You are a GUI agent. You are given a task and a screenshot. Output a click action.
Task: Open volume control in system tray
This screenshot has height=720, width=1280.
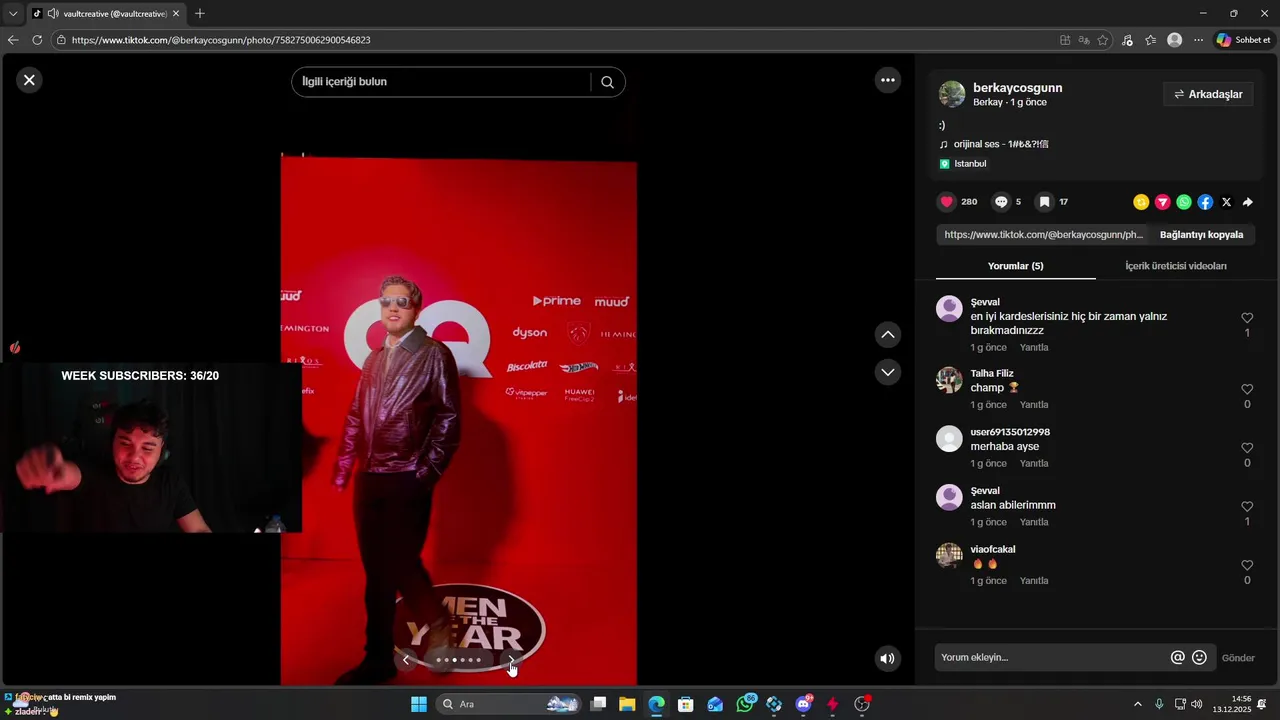click(x=1197, y=704)
